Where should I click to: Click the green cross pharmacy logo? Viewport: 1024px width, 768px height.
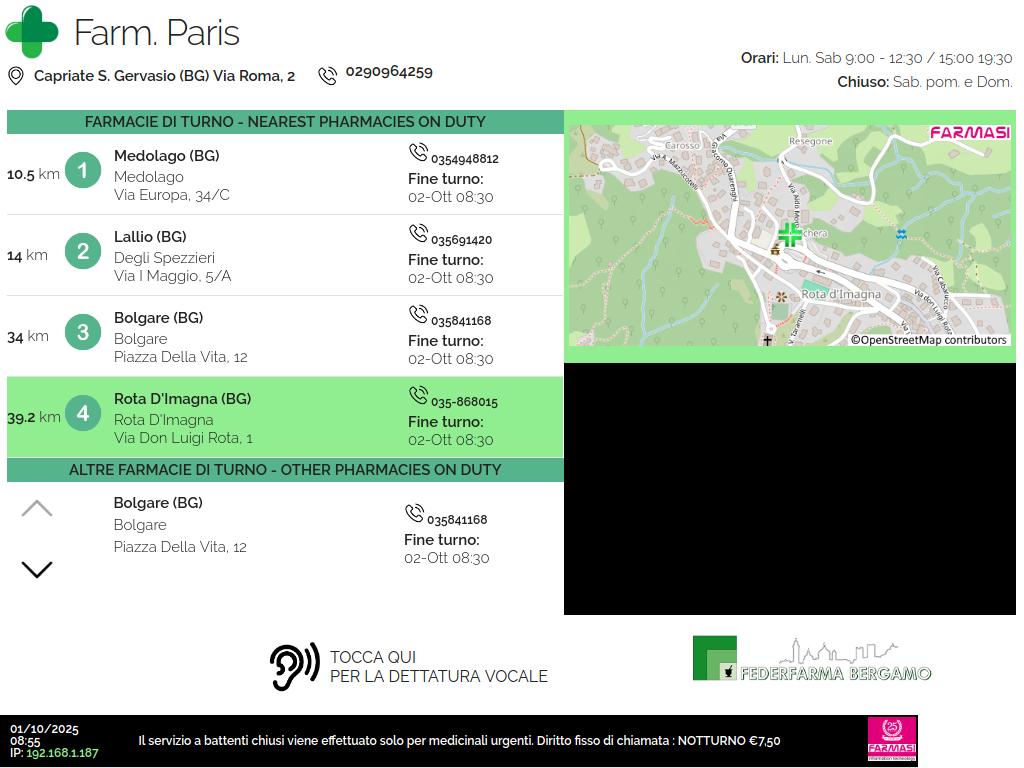pos(32,31)
